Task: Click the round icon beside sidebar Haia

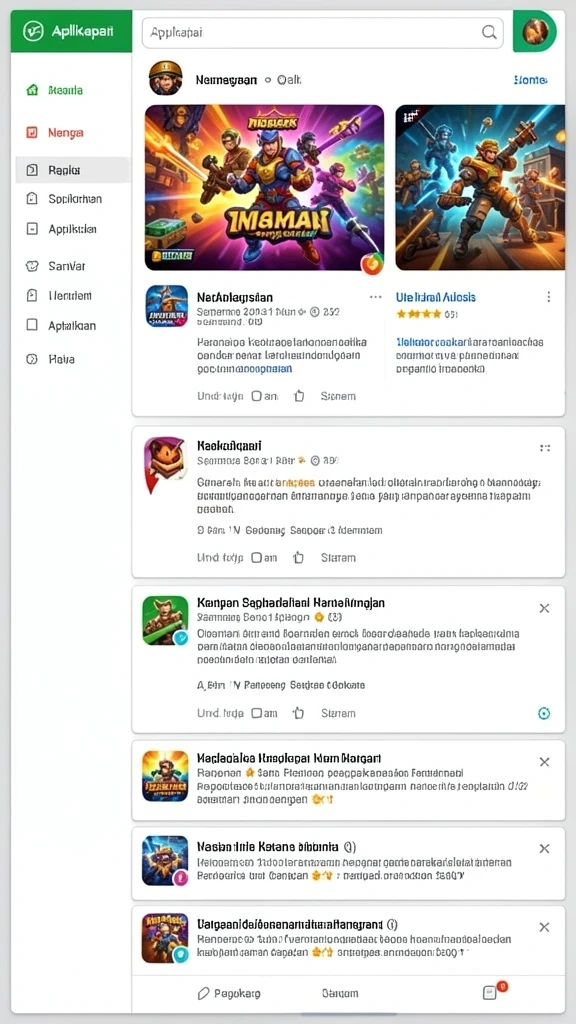Action: point(31,359)
